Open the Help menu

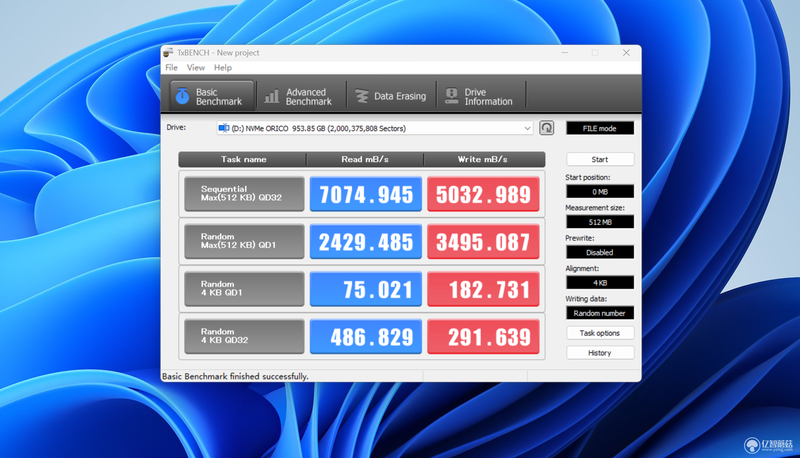222,67
